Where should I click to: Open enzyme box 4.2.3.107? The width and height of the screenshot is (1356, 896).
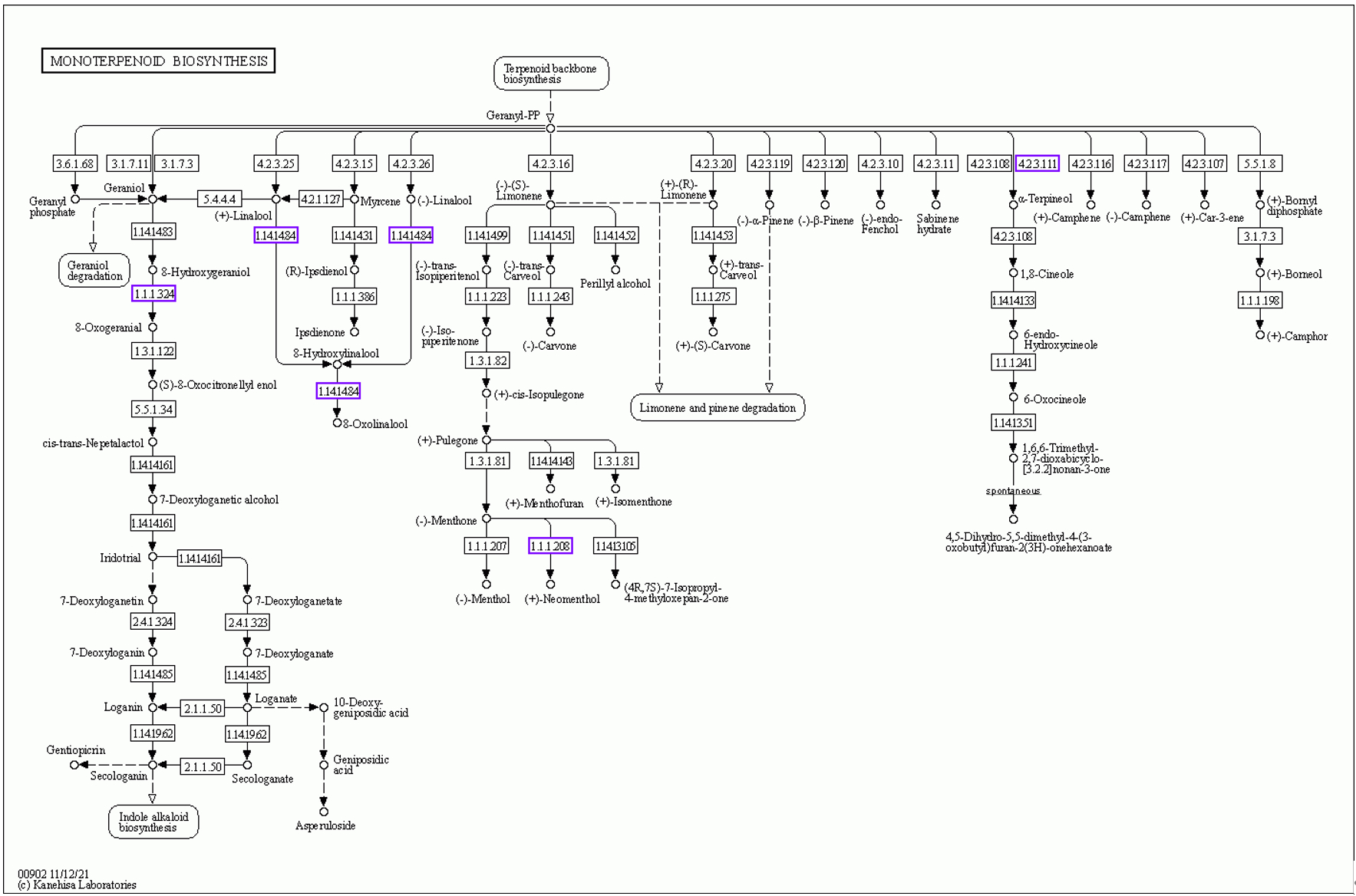(1204, 163)
